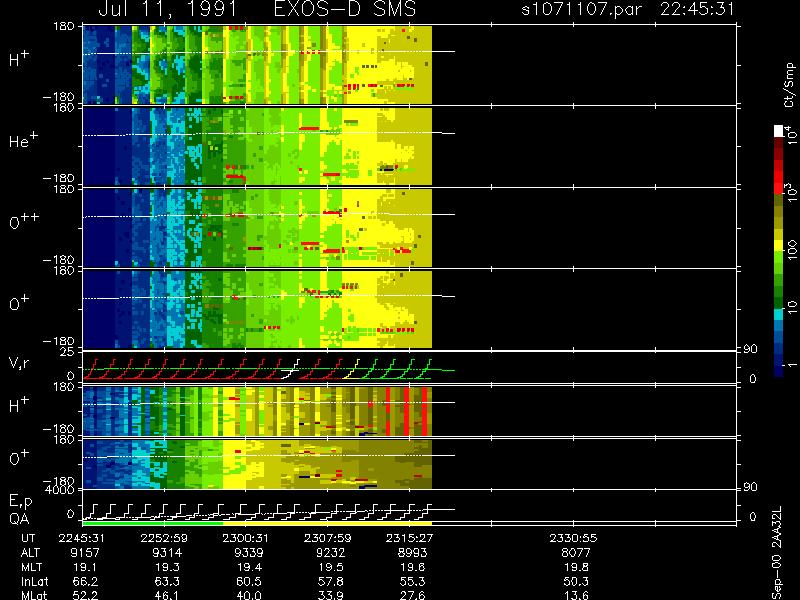The height and width of the screenshot is (600, 800).
Task: Click InLat value '60.5'
Action: tap(248, 581)
